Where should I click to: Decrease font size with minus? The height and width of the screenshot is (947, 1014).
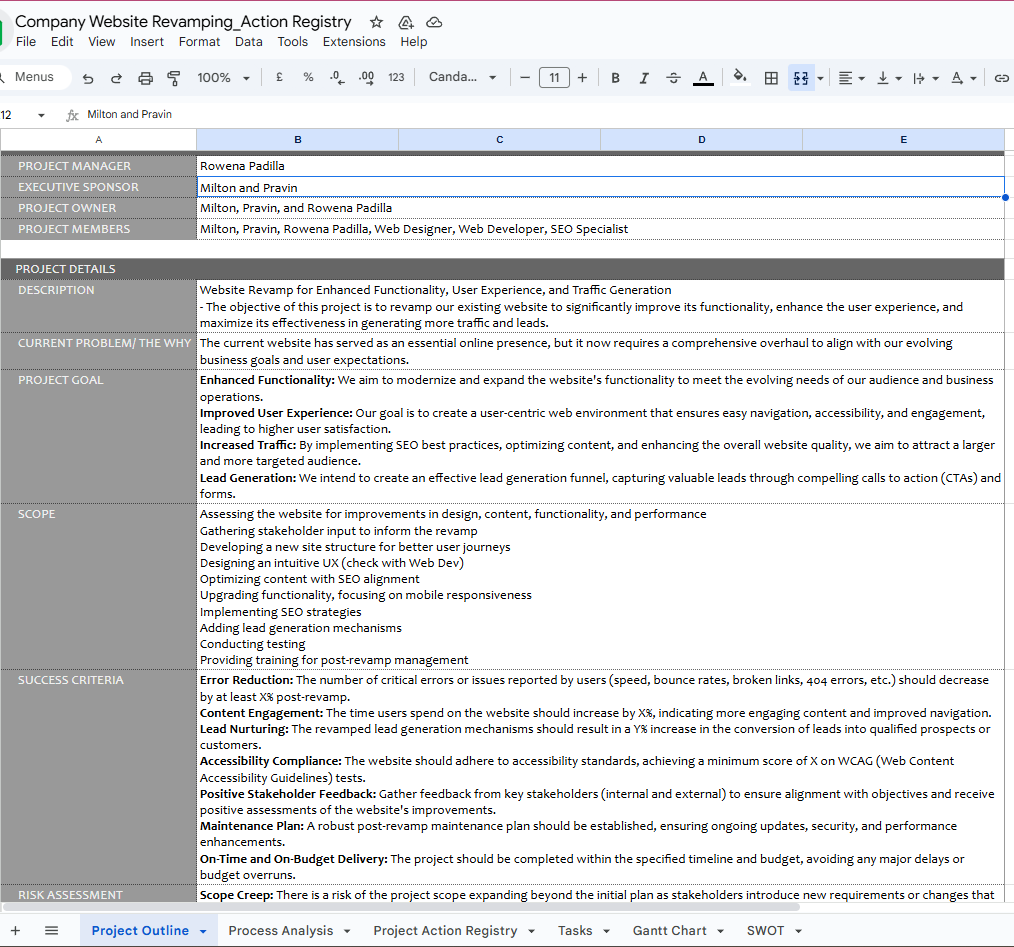click(524, 78)
